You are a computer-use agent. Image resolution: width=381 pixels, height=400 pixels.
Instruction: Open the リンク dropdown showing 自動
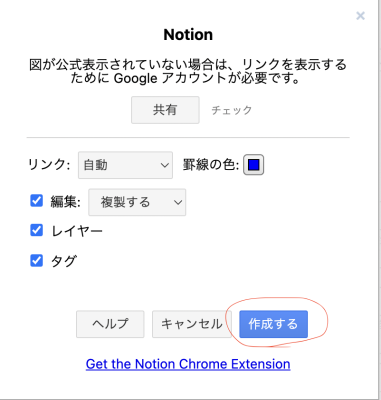(x=125, y=165)
